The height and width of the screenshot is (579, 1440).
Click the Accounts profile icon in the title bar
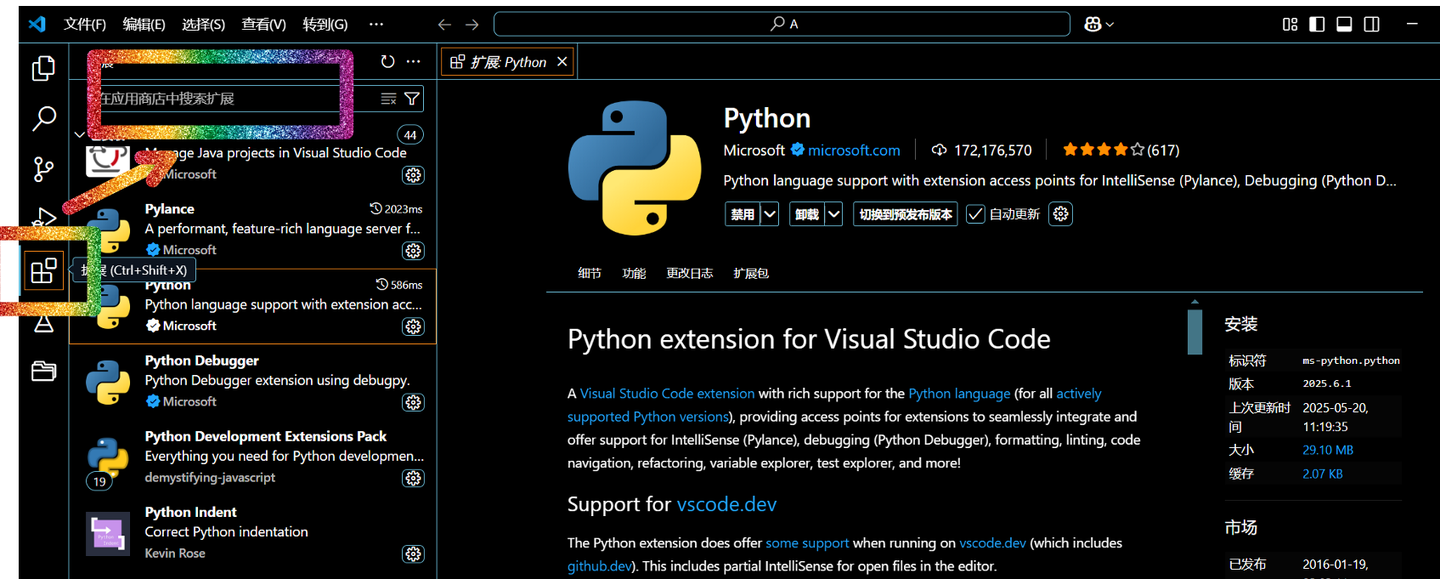[x=1092, y=23]
